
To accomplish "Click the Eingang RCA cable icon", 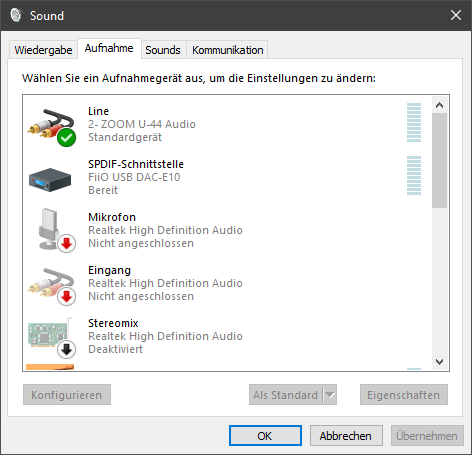I will (x=52, y=286).
